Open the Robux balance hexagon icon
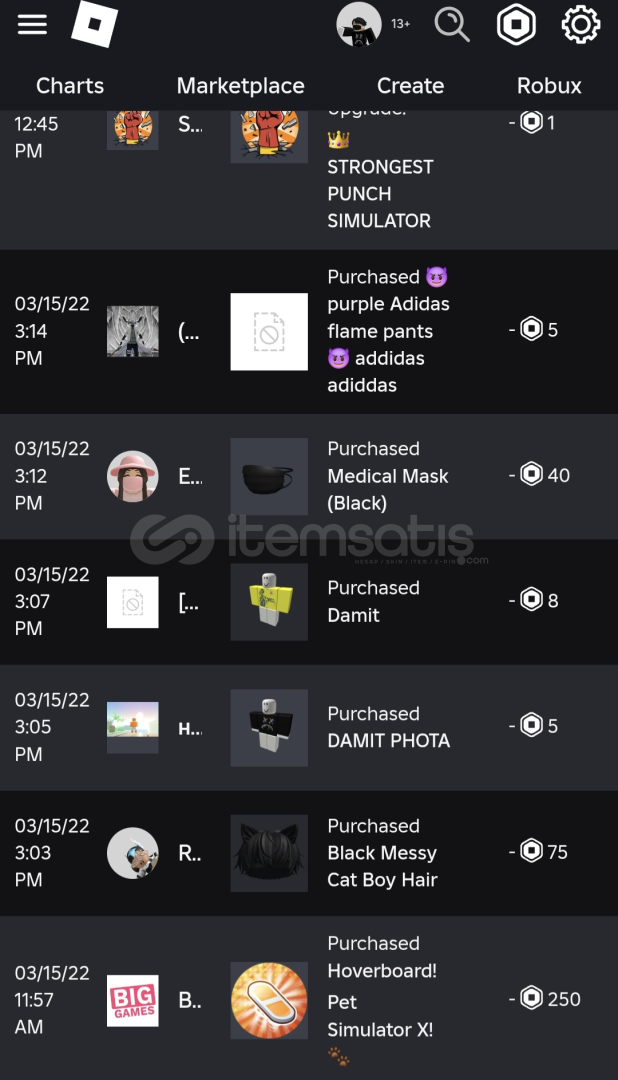The image size is (618, 1080). [516, 25]
